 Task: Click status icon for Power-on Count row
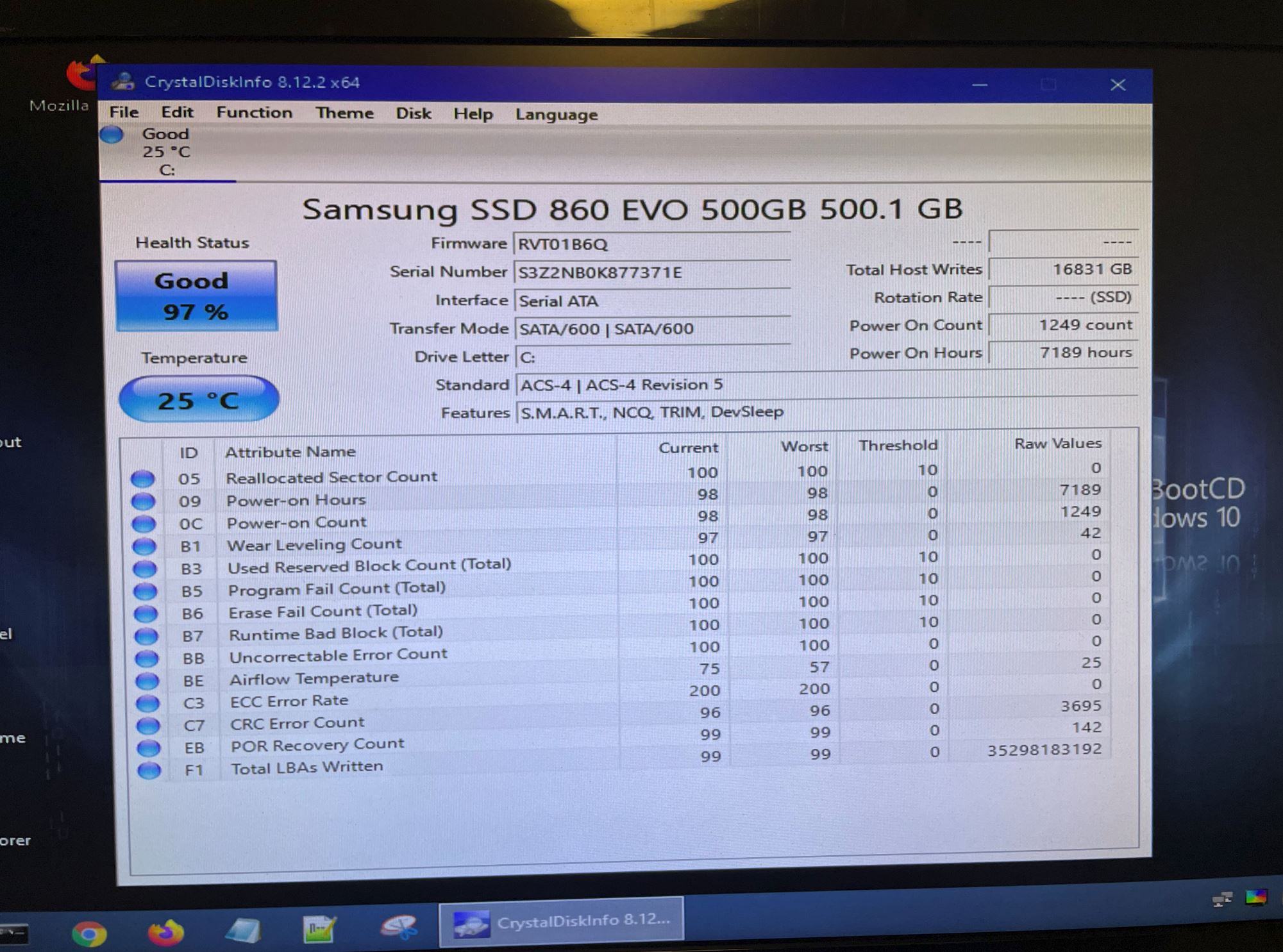144,524
